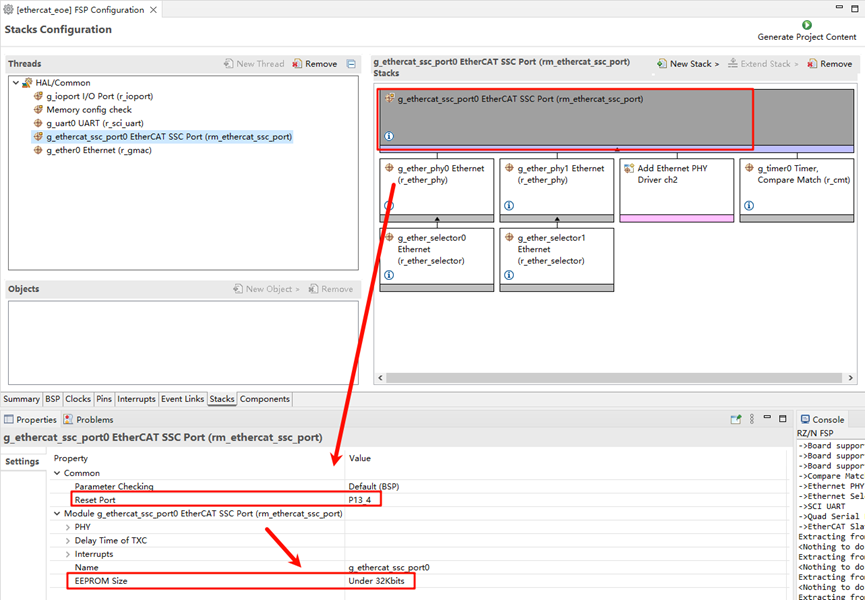Viewport: 865px width, 600px height.
Task: Click the Properties view toolbar pin icon
Action: coord(735,419)
